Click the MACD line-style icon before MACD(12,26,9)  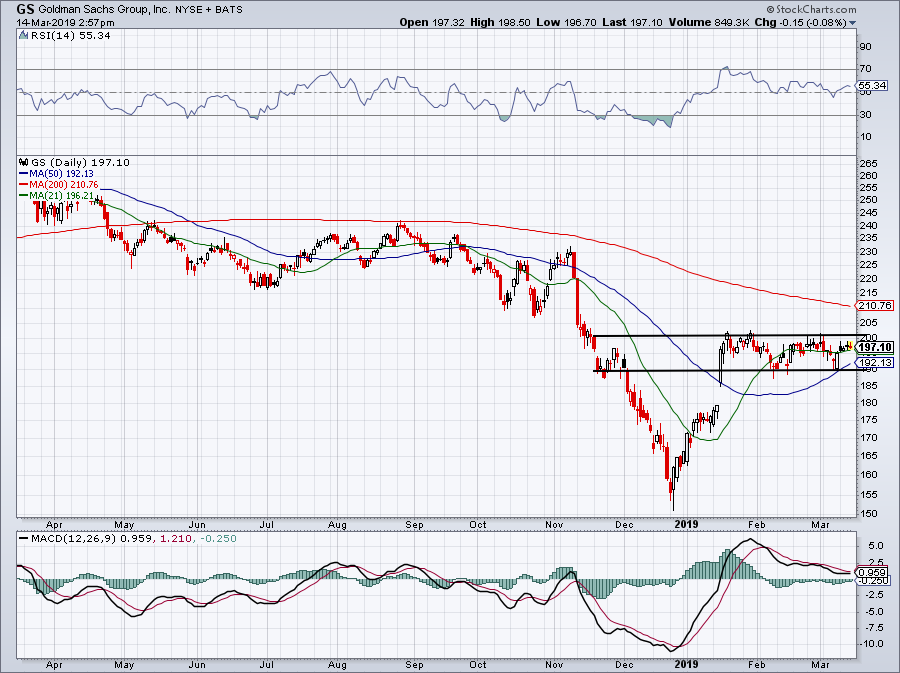click(23, 539)
